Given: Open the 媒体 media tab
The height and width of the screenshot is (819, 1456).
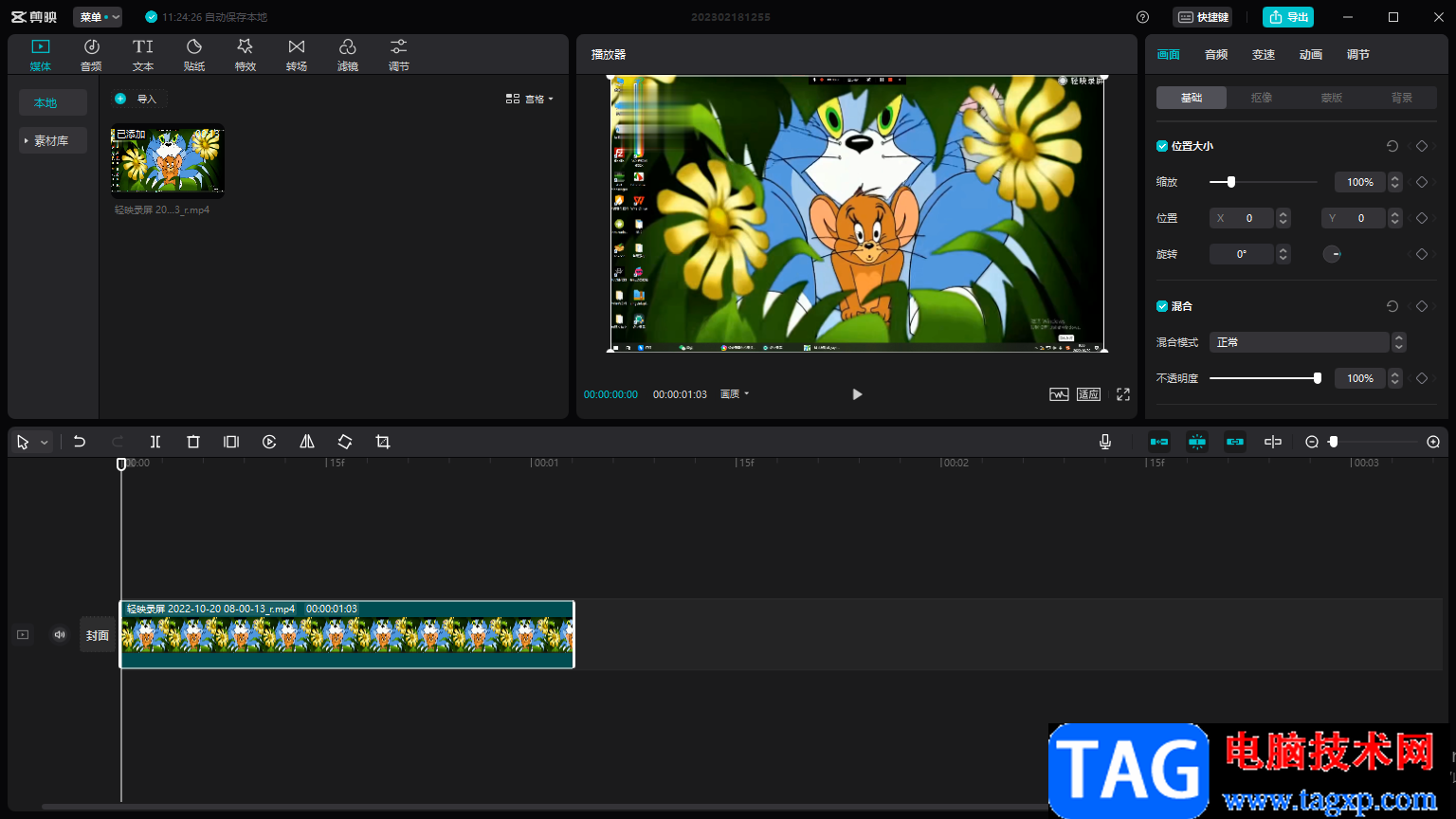Looking at the screenshot, I should (40, 55).
